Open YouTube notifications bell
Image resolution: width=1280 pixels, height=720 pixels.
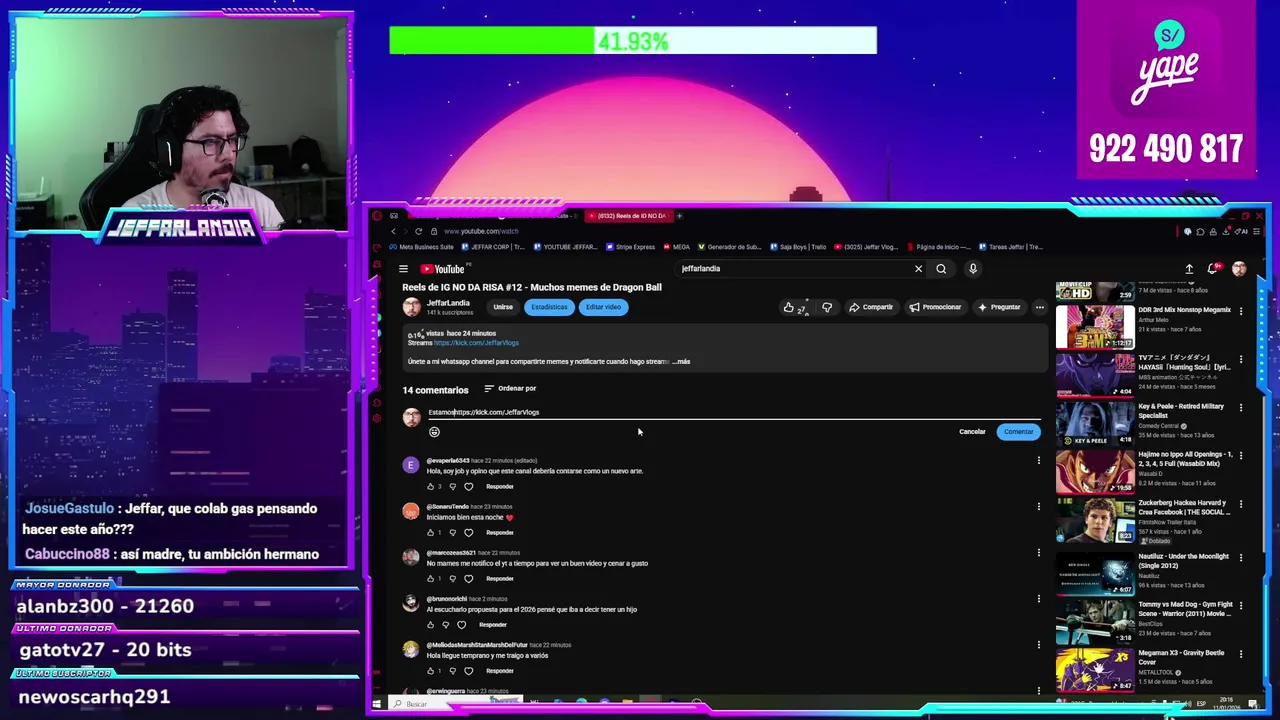(x=1213, y=269)
